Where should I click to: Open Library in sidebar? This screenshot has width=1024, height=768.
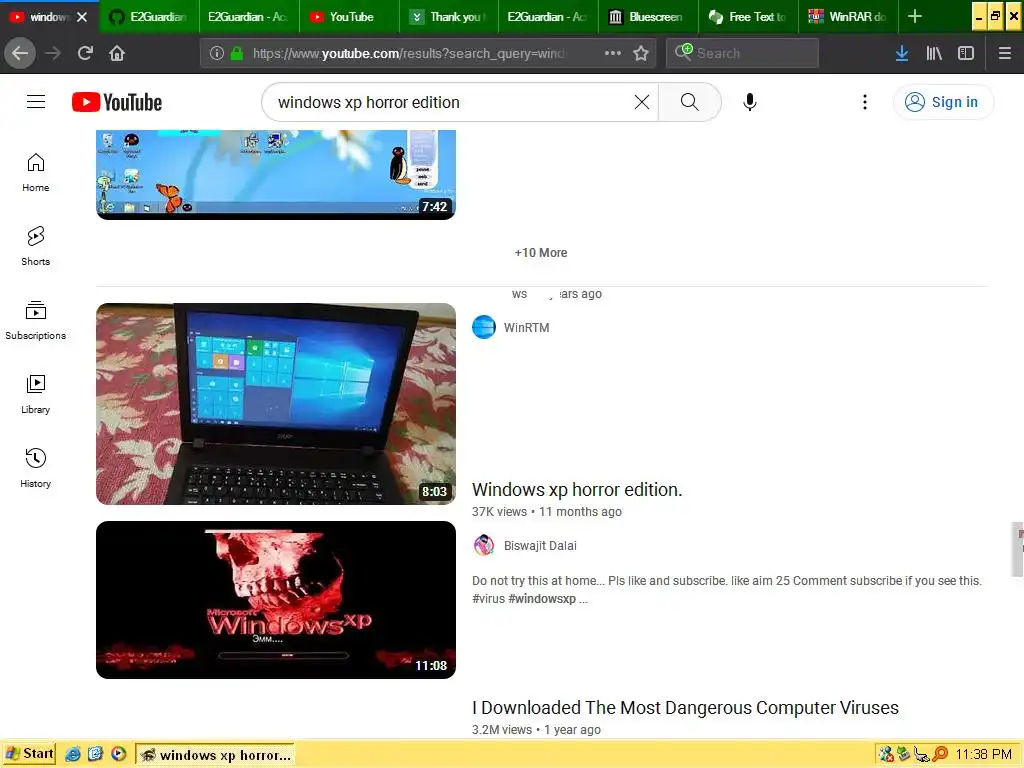pos(35,394)
